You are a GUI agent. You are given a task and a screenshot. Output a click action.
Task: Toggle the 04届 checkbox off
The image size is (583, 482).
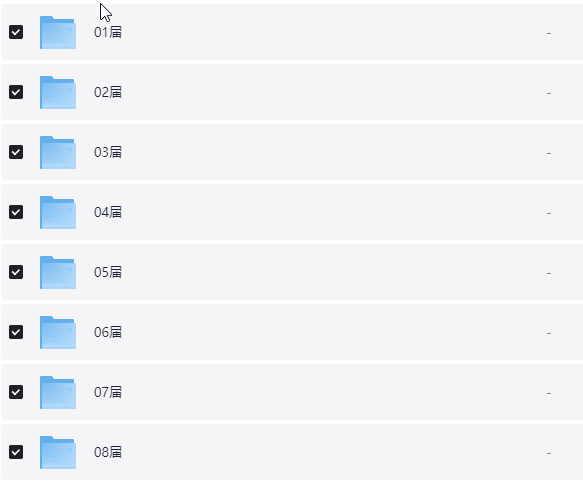[16, 212]
